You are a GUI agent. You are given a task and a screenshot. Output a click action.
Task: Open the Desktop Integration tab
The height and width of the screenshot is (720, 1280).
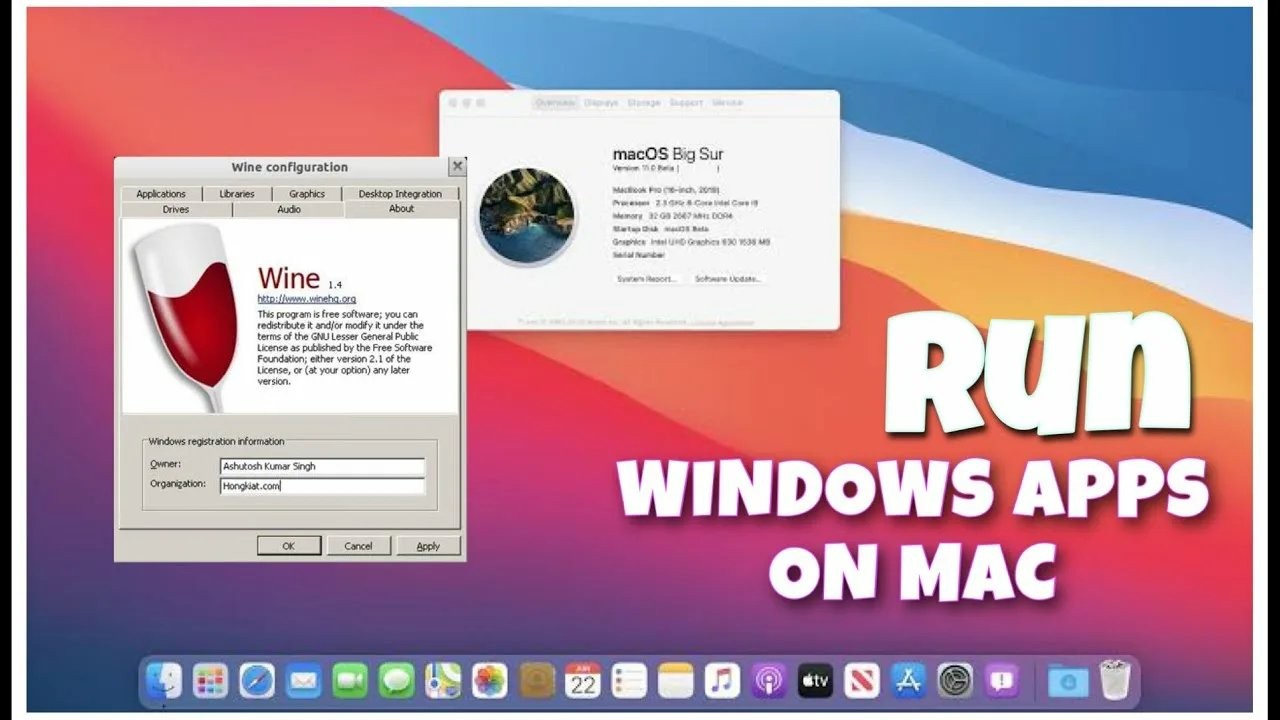(400, 194)
